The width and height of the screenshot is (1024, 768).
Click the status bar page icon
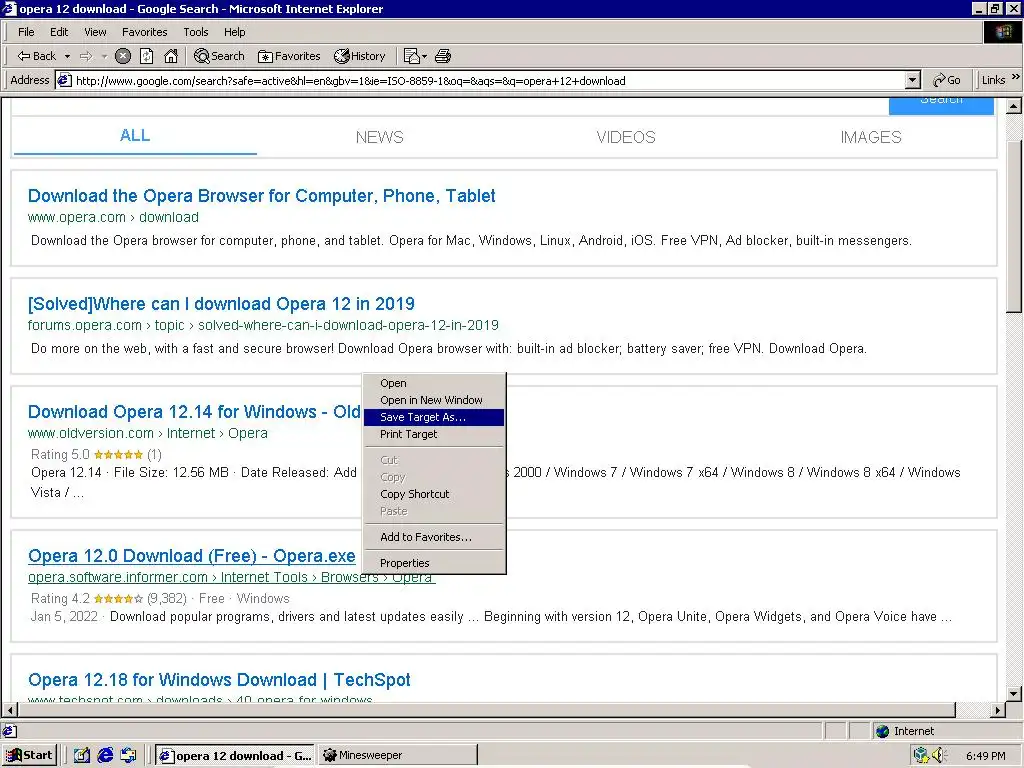pos(10,731)
